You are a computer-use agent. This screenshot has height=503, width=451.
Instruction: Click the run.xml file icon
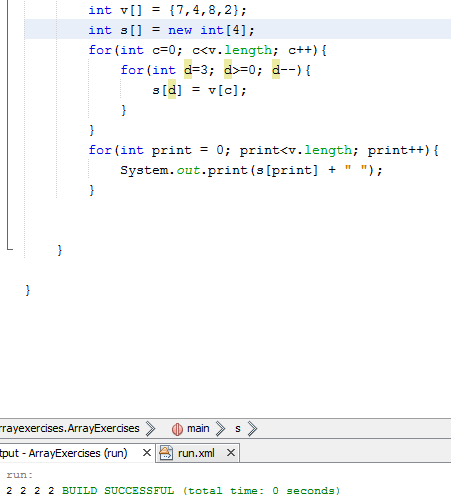pyautogui.click(x=166, y=453)
